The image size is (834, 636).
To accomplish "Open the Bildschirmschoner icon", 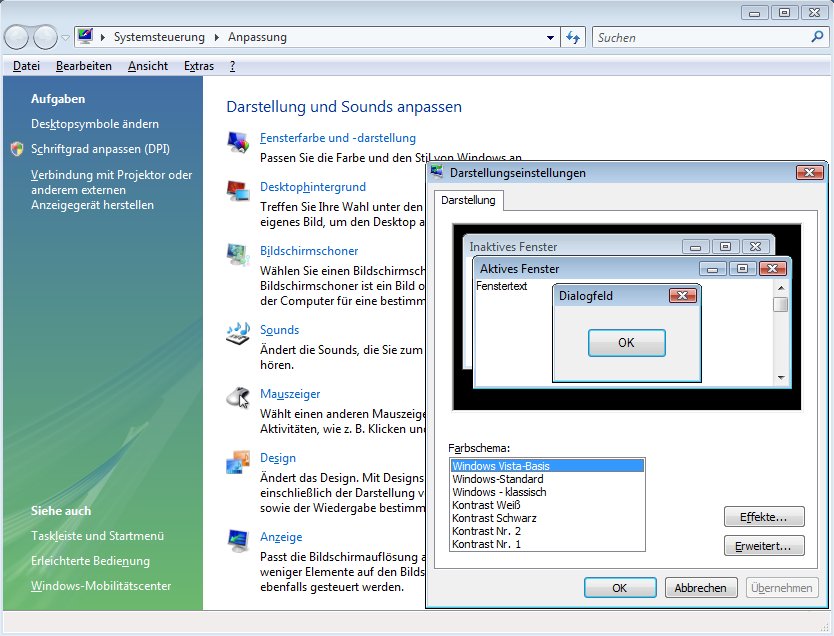I will coord(238,254).
